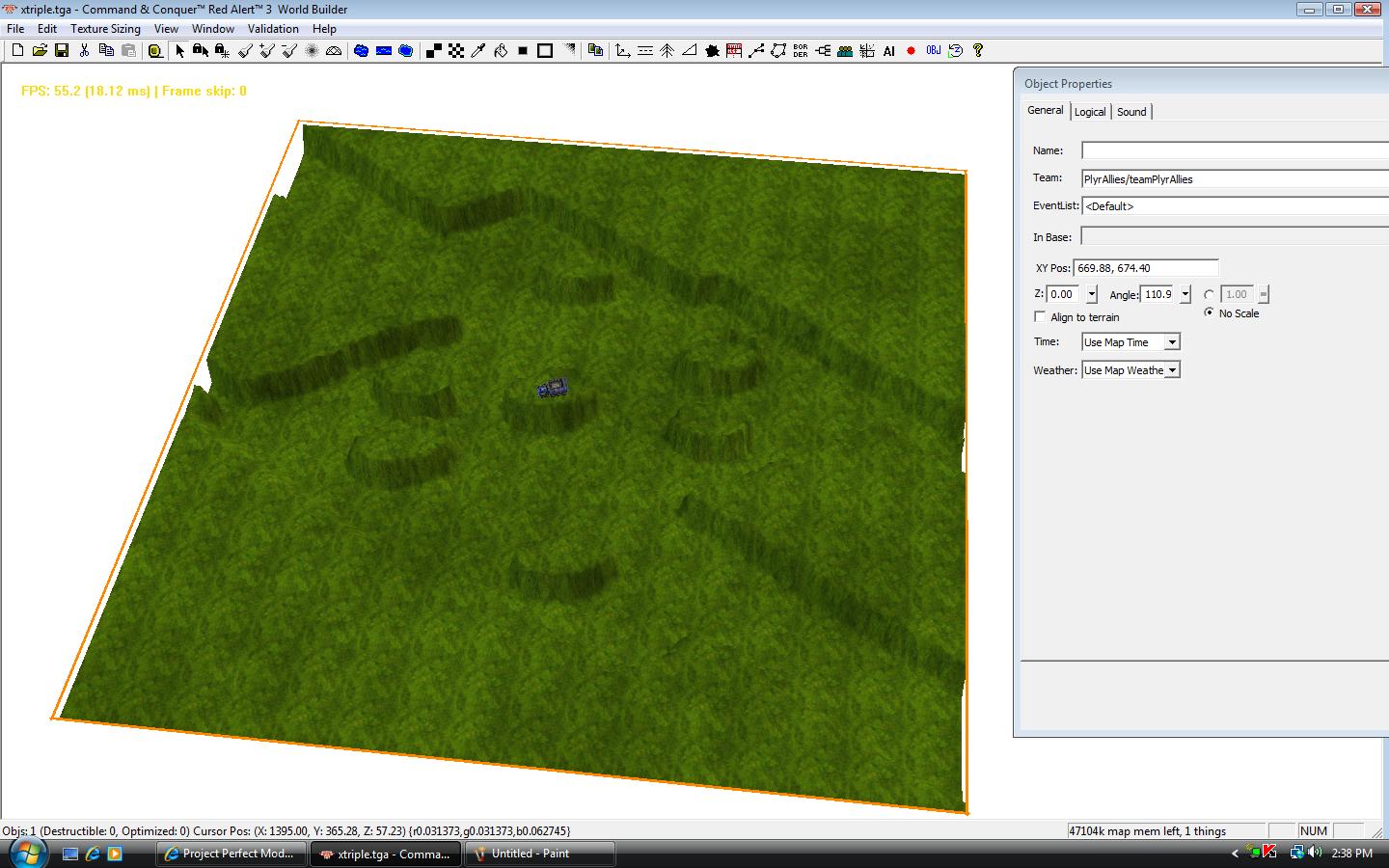Switch to the Logical tab
Screen dimensions: 1389x868
pyautogui.click(x=1090, y=112)
